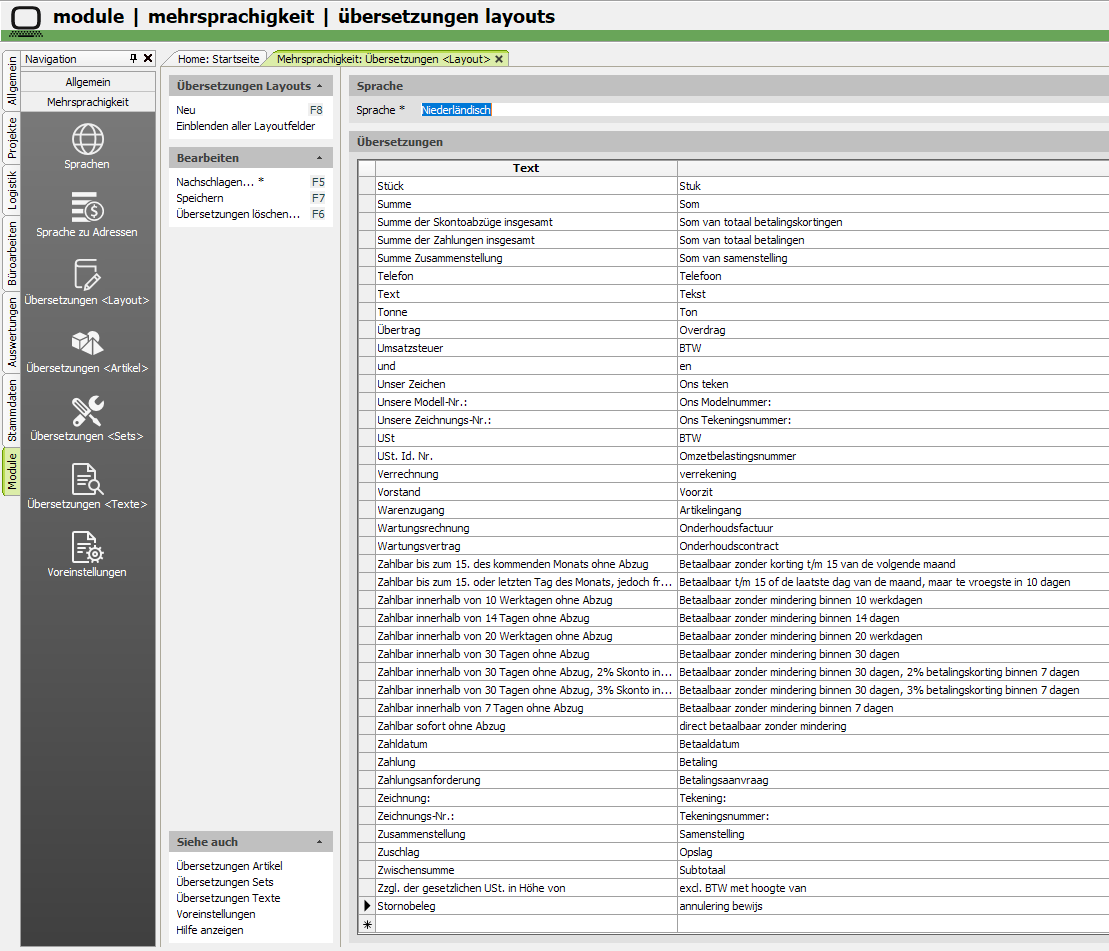Select the 'Wartungsvertrag' text cell
The width and height of the screenshot is (1109, 951).
click(x=526, y=546)
